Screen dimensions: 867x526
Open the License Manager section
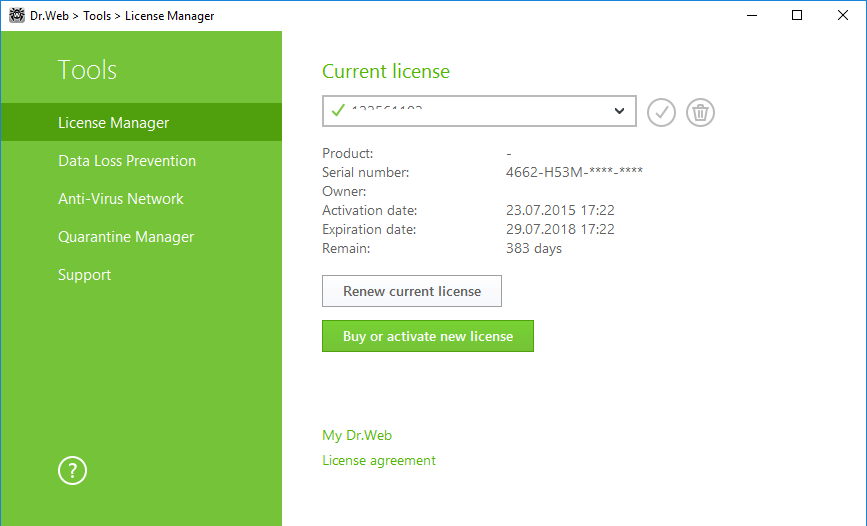(142, 122)
